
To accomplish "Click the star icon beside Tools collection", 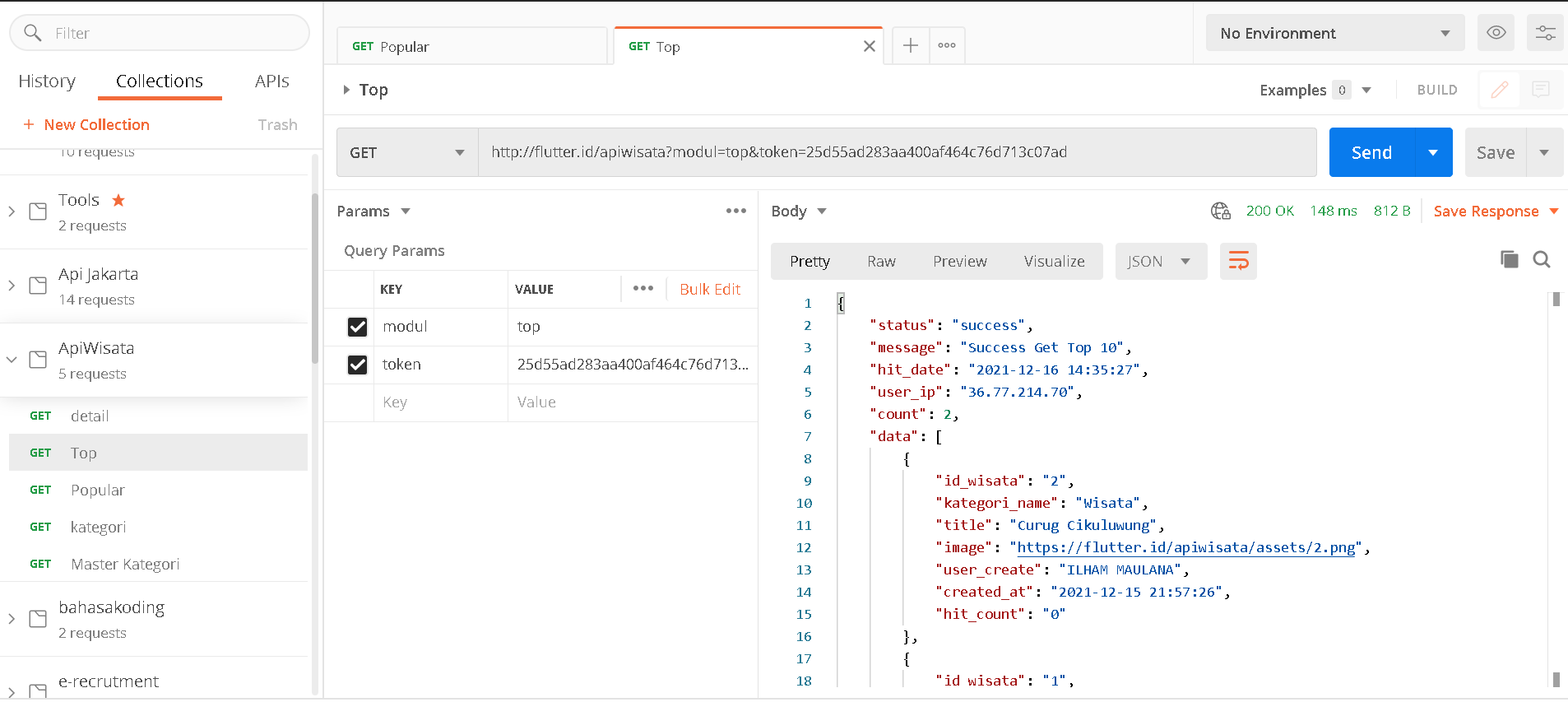I will tap(118, 199).
